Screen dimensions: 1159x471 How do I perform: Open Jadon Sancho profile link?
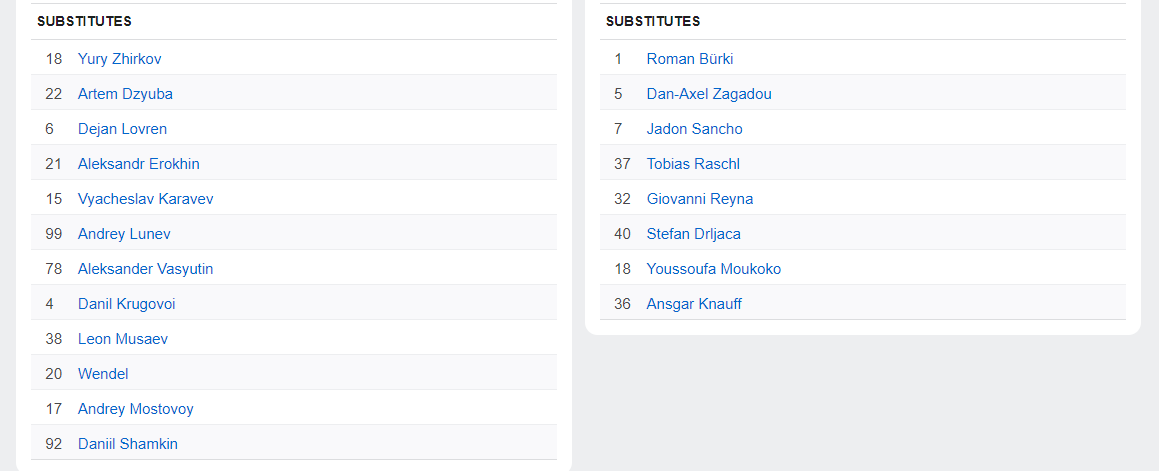[x=694, y=129]
